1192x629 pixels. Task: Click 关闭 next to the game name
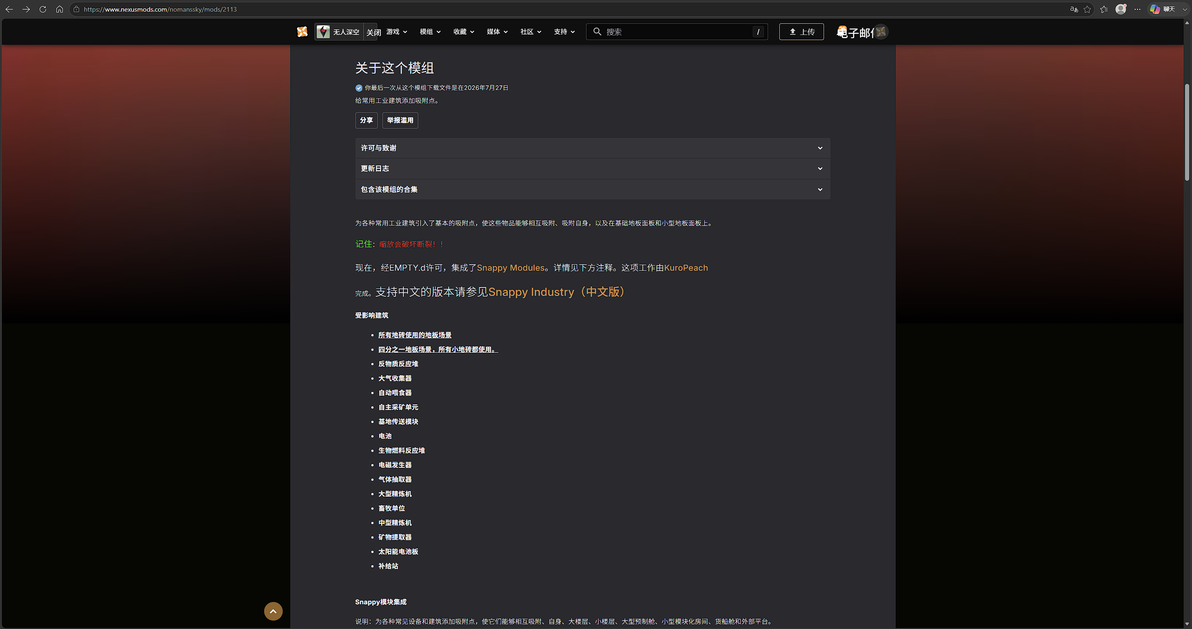click(373, 32)
